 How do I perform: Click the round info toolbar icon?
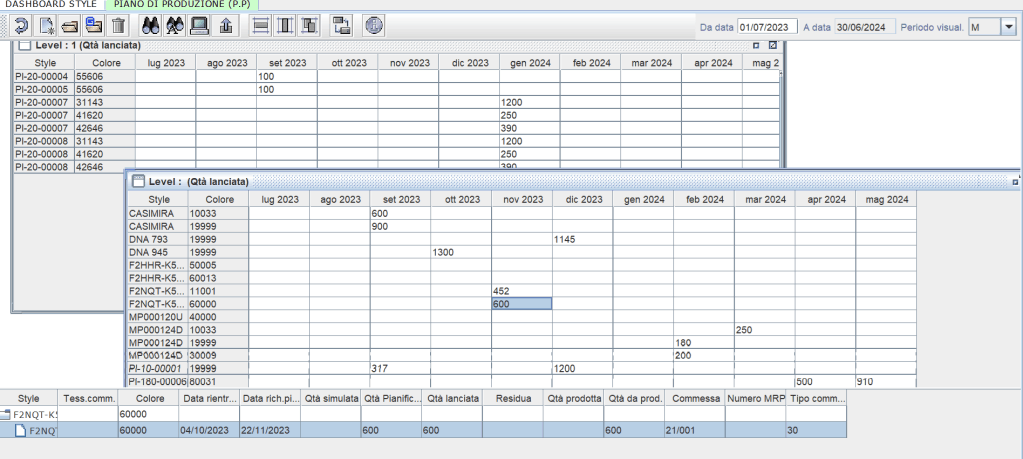374,26
